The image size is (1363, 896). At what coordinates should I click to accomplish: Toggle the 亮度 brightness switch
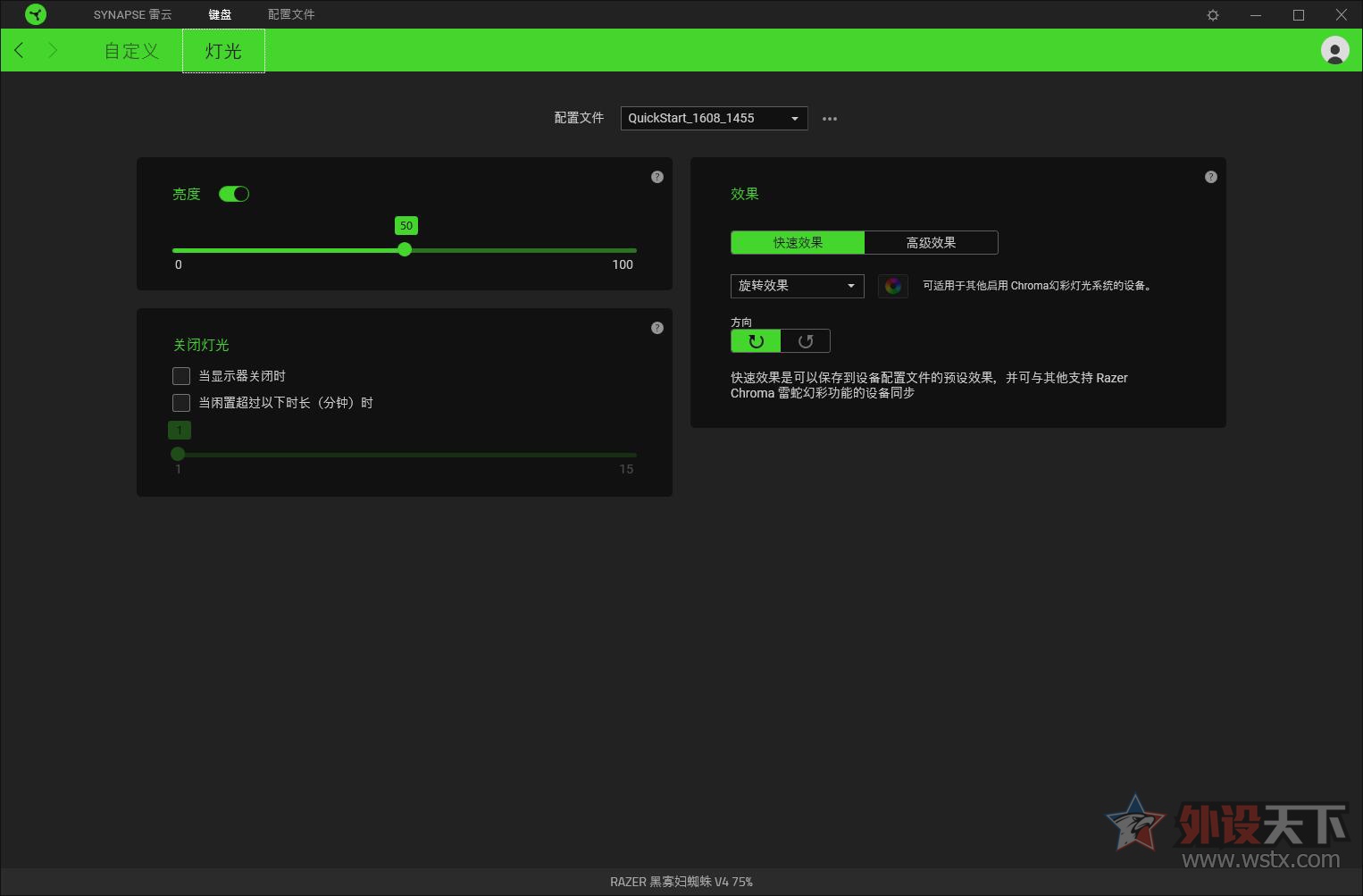click(234, 194)
